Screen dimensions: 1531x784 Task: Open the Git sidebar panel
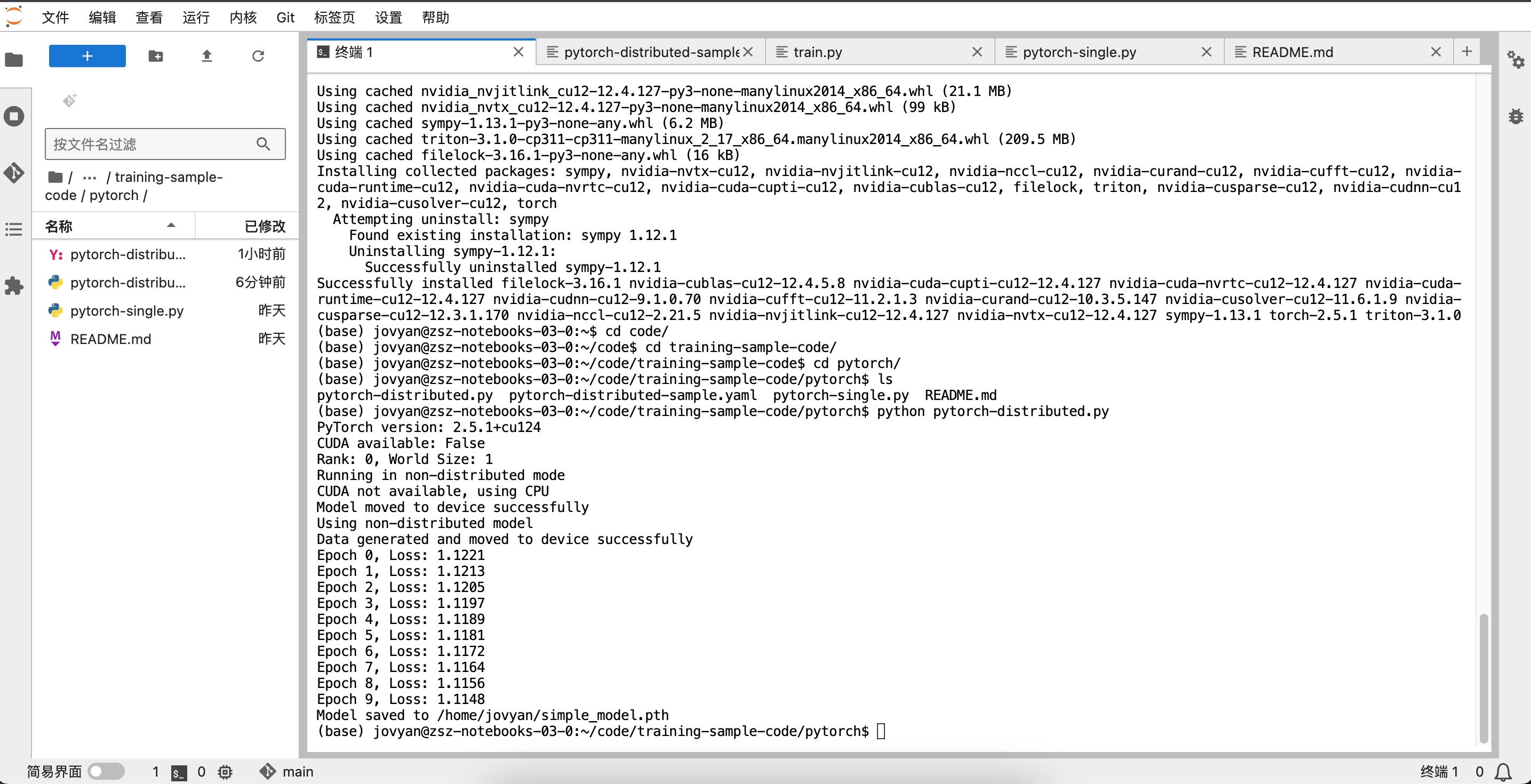(x=14, y=173)
